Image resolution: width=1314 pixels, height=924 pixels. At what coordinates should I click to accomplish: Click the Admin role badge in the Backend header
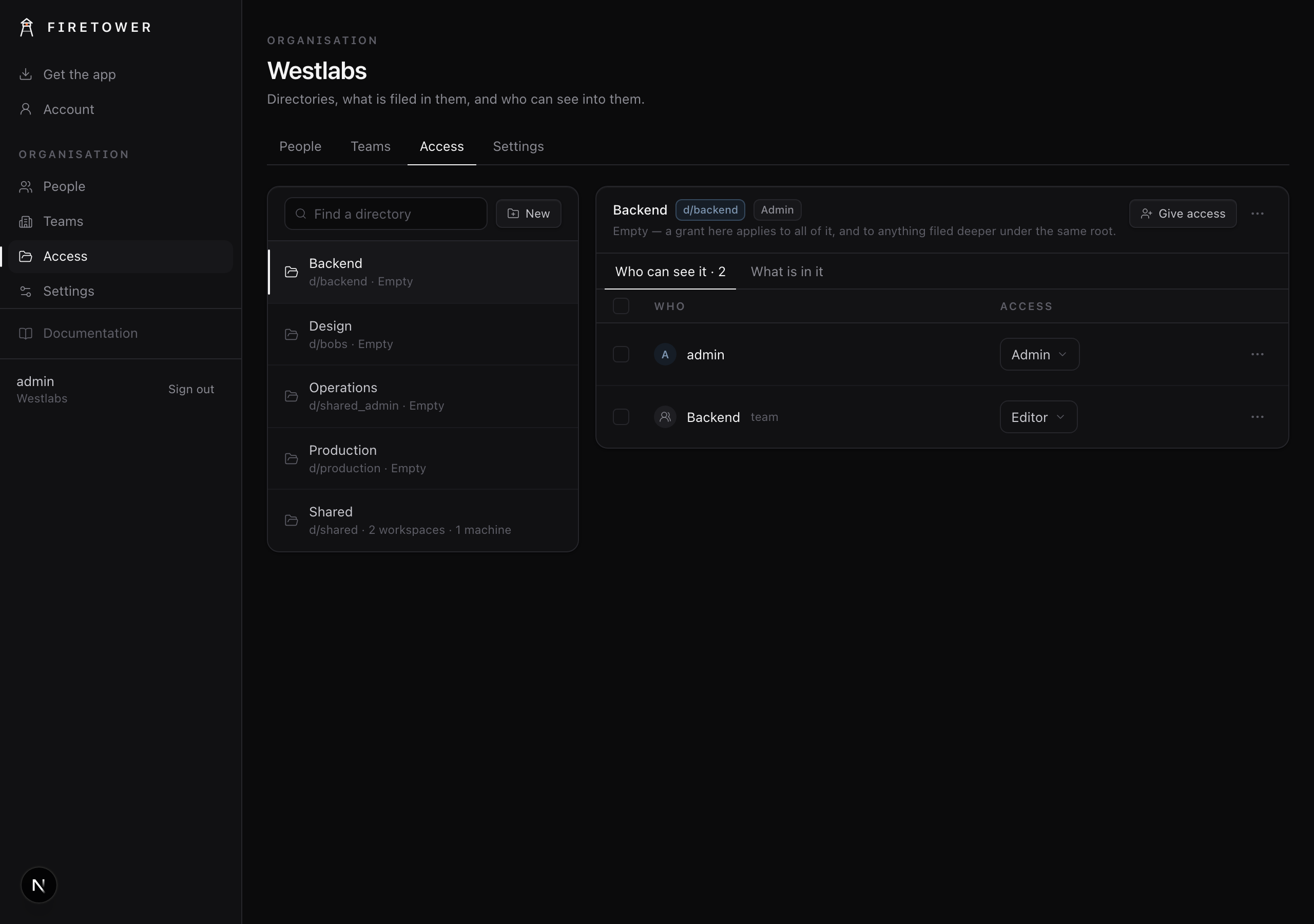click(x=777, y=209)
